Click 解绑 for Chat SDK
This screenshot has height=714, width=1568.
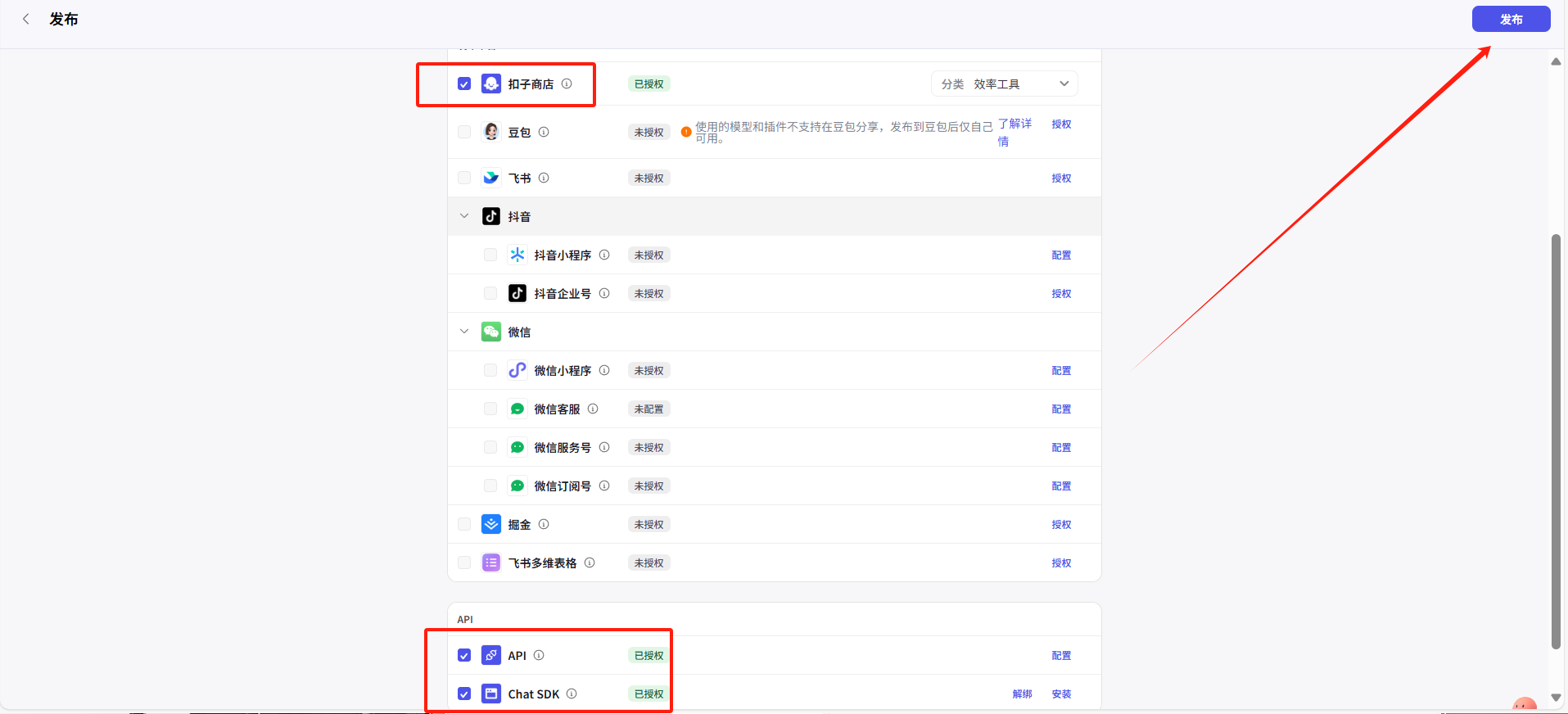click(1023, 694)
